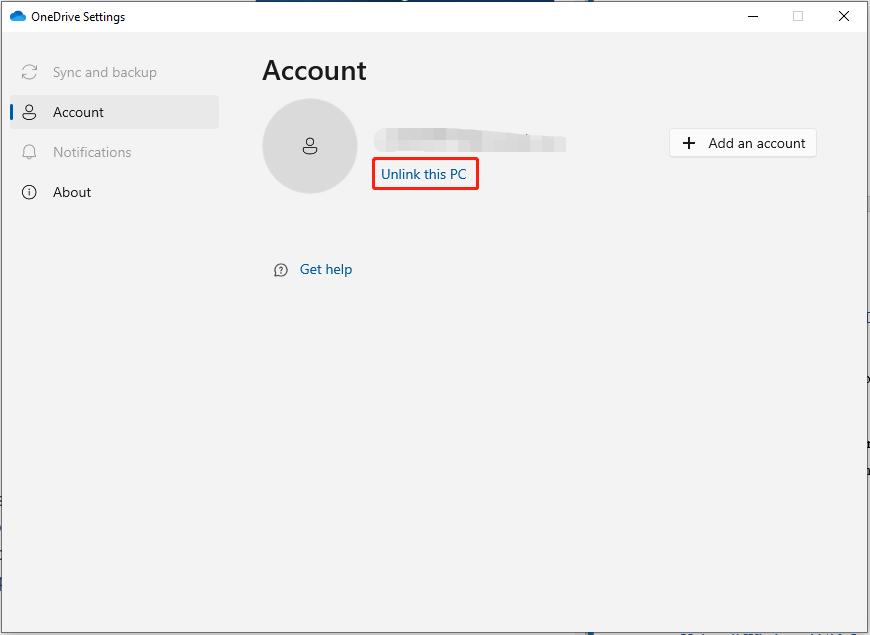Select the About section in sidebar
This screenshot has width=870, height=635.
[72, 192]
